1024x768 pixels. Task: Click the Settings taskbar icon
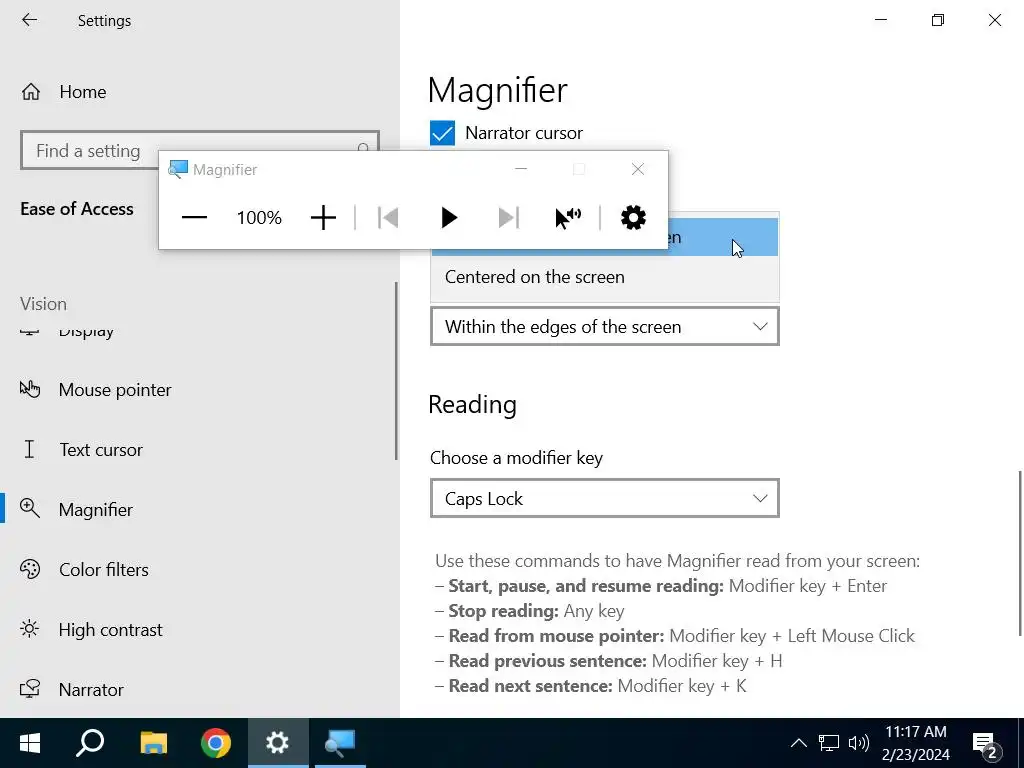[x=278, y=743]
